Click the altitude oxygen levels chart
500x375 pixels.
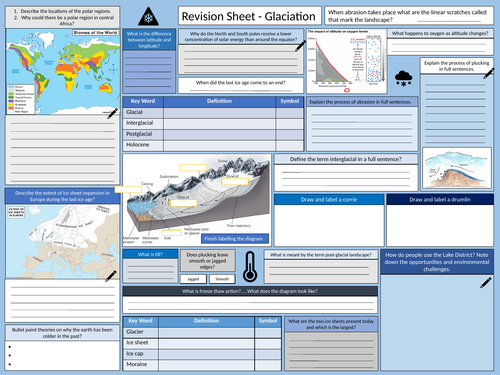[x=346, y=61]
